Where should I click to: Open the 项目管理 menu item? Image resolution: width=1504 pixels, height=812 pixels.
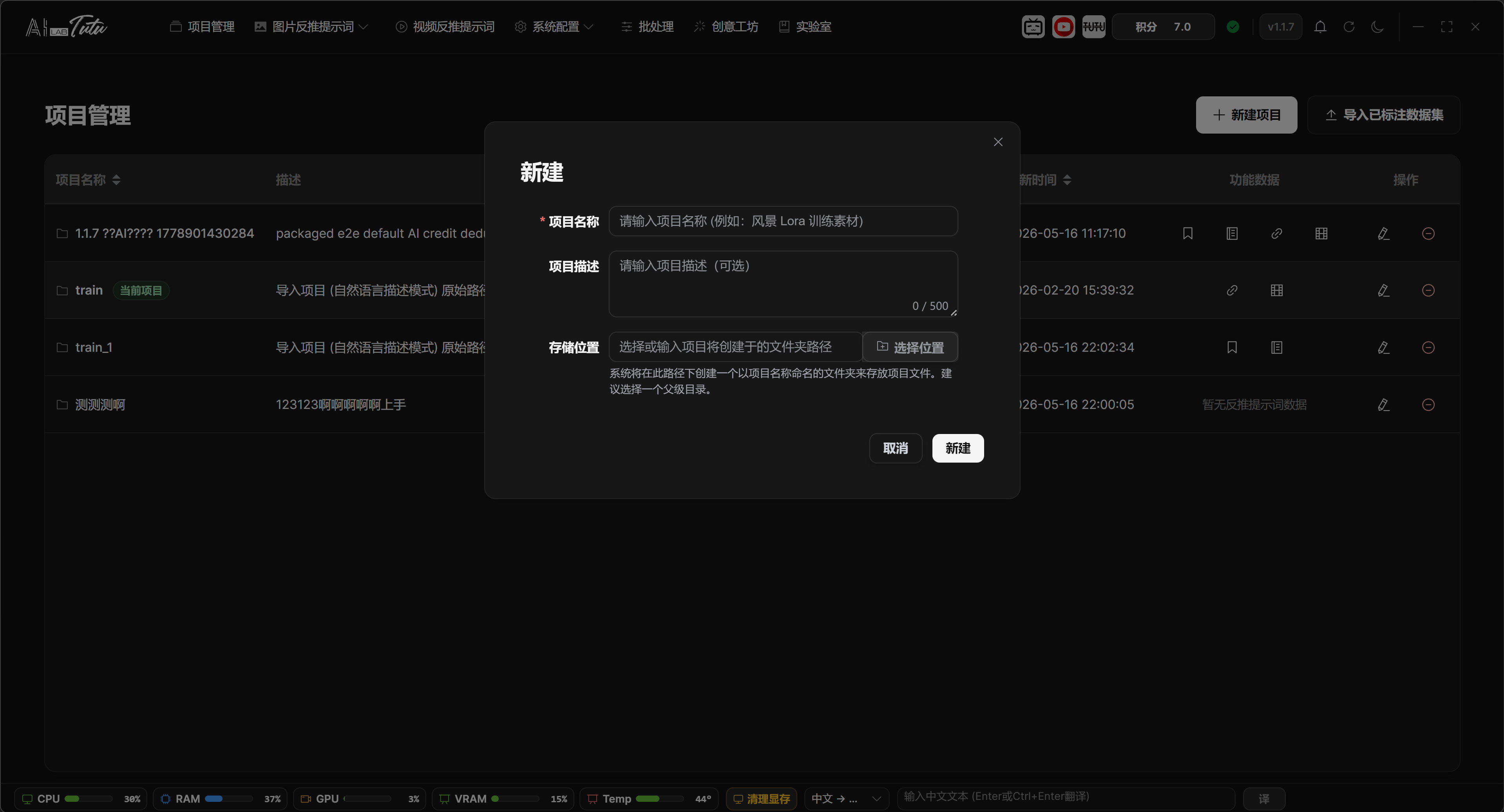(x=202, y=27)
